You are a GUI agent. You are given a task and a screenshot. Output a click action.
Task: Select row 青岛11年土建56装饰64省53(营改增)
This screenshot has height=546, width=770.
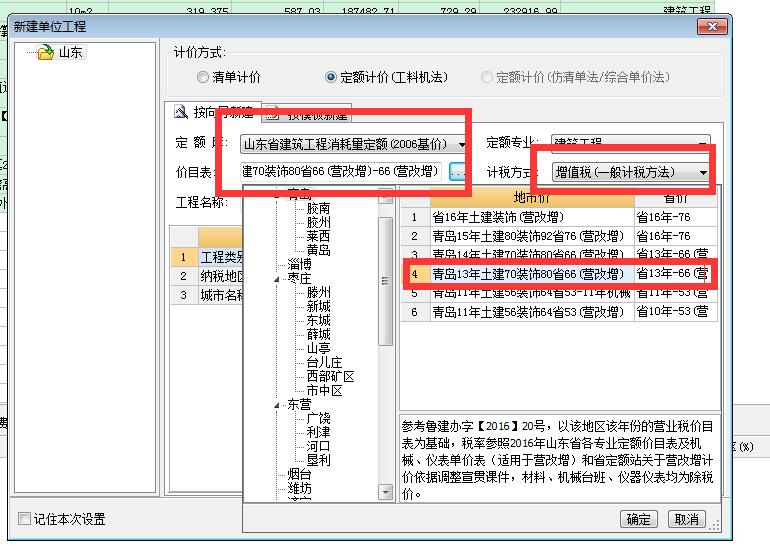[x=559, y=312]
